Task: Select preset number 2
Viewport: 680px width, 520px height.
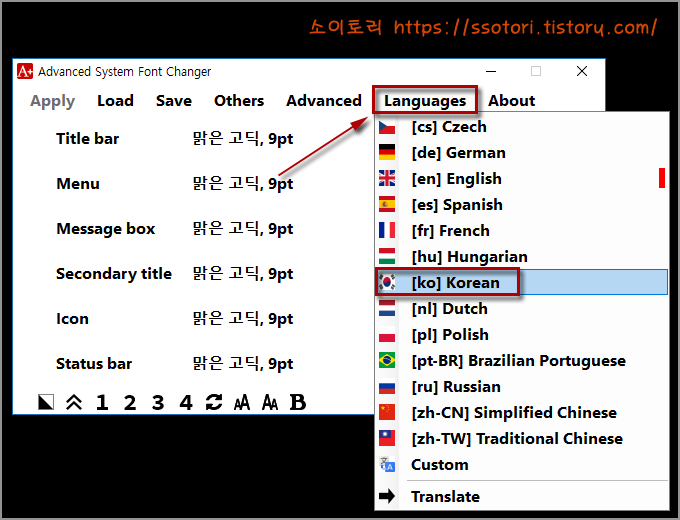Action: [130, 402]
